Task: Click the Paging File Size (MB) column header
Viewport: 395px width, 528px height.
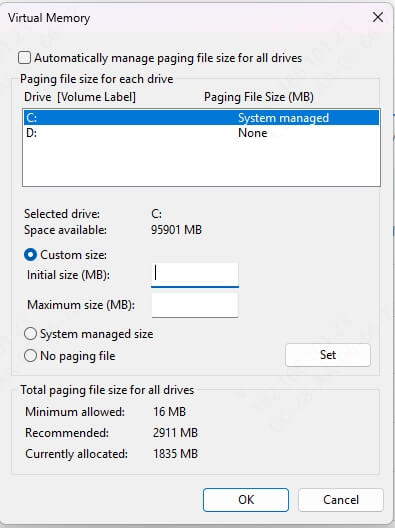Action: (259, 97)
